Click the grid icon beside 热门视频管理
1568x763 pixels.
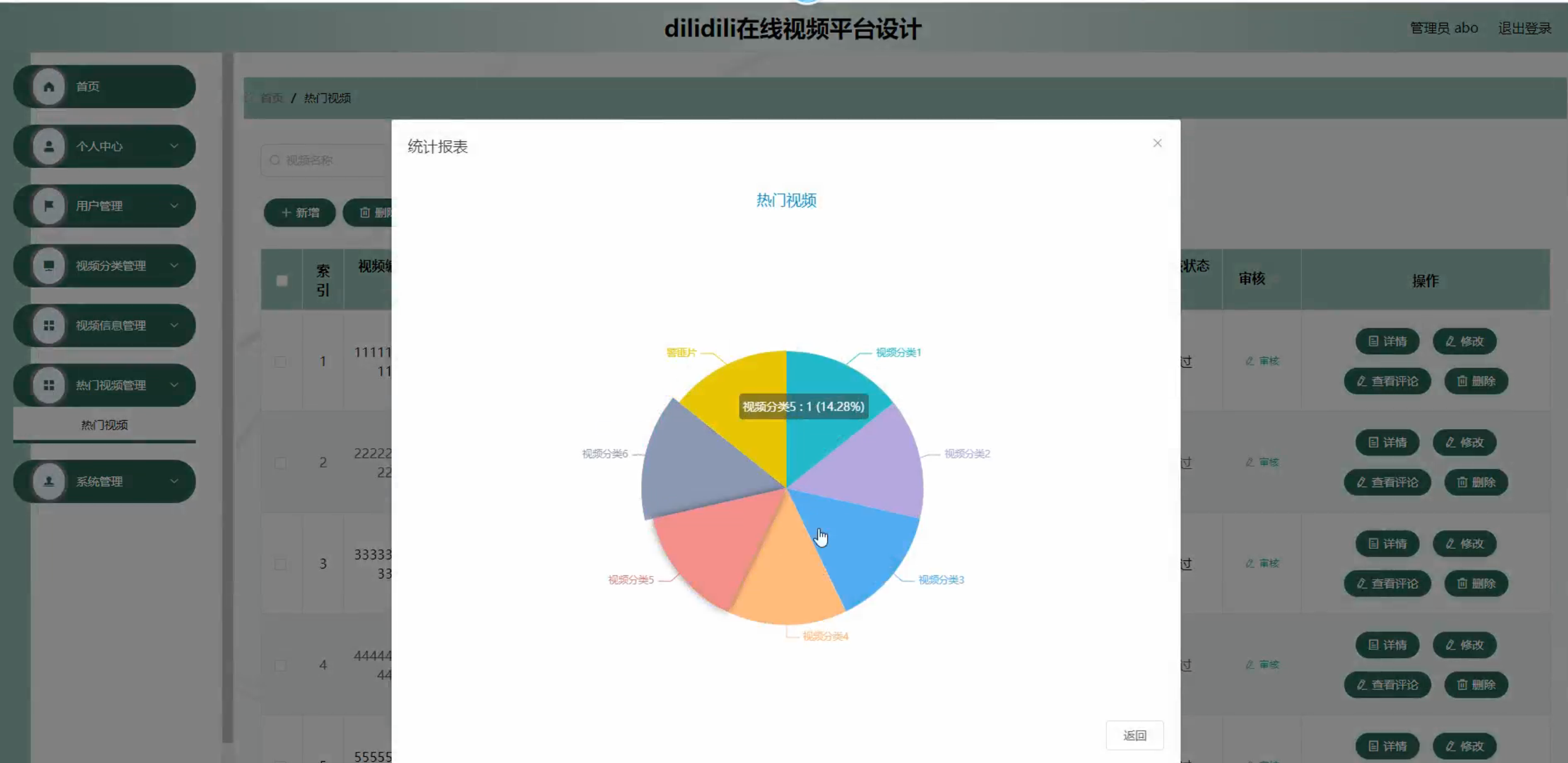coord(49,385)
